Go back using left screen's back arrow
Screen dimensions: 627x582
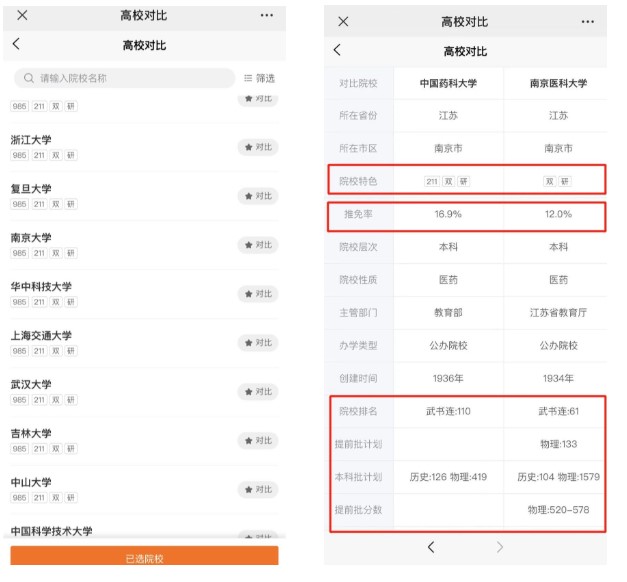16,44
